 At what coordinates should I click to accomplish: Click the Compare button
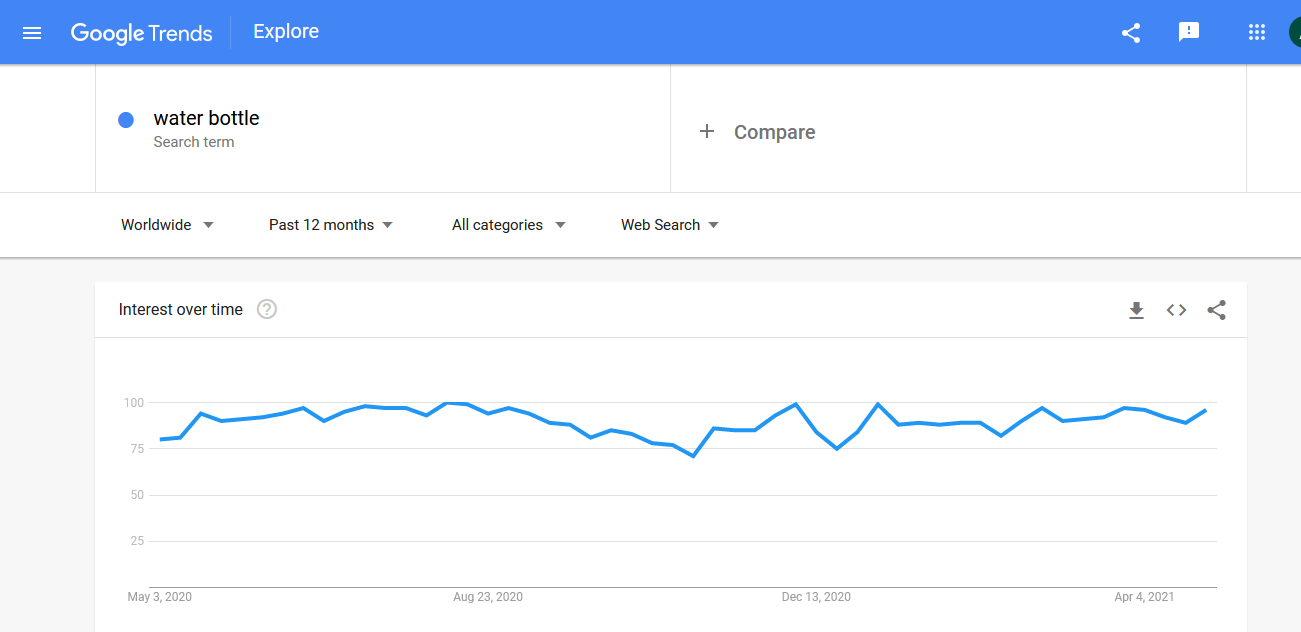[x=757, y=132]
